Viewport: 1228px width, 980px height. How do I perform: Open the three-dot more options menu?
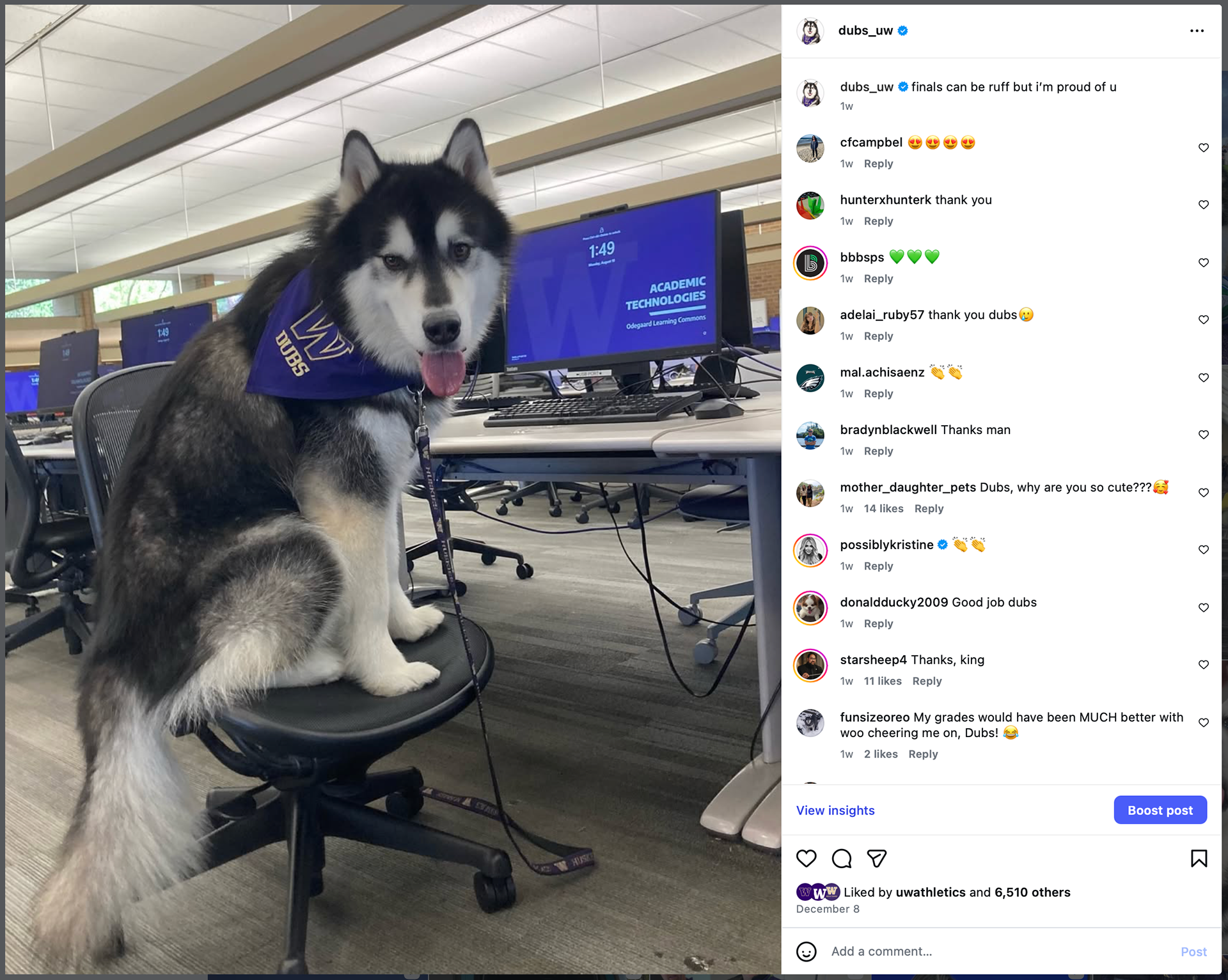(x=1197, y=31)
